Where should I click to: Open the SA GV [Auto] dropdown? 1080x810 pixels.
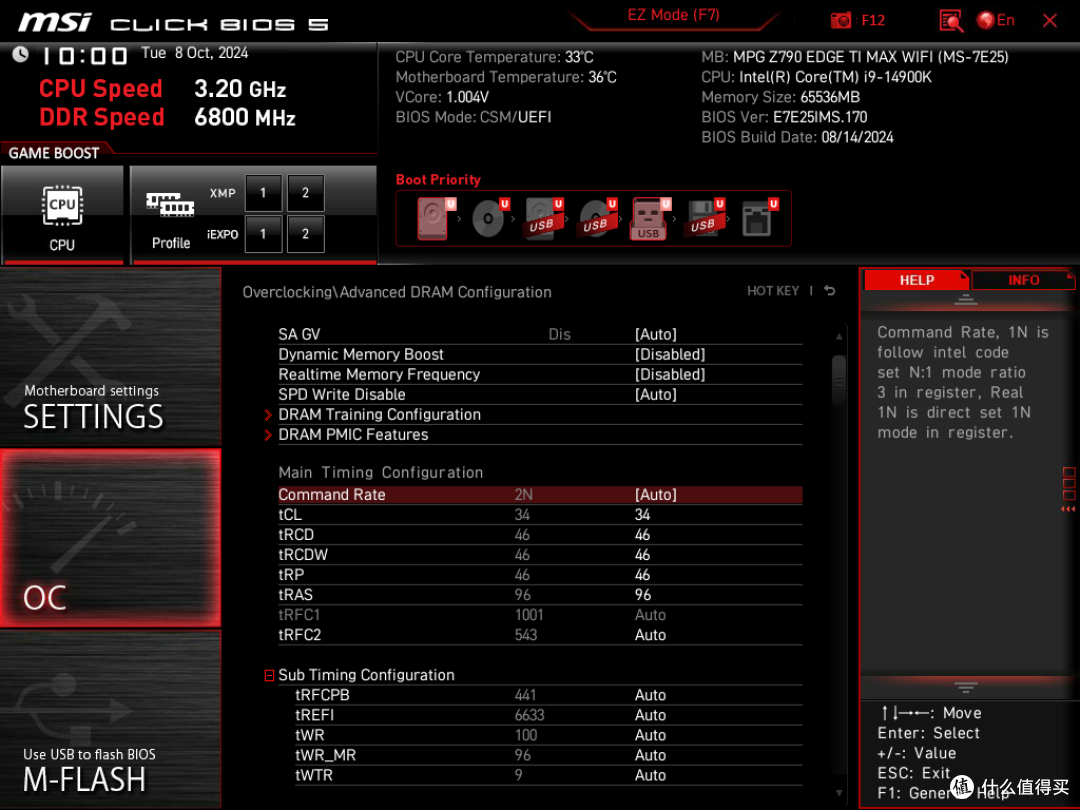(655, 335)
